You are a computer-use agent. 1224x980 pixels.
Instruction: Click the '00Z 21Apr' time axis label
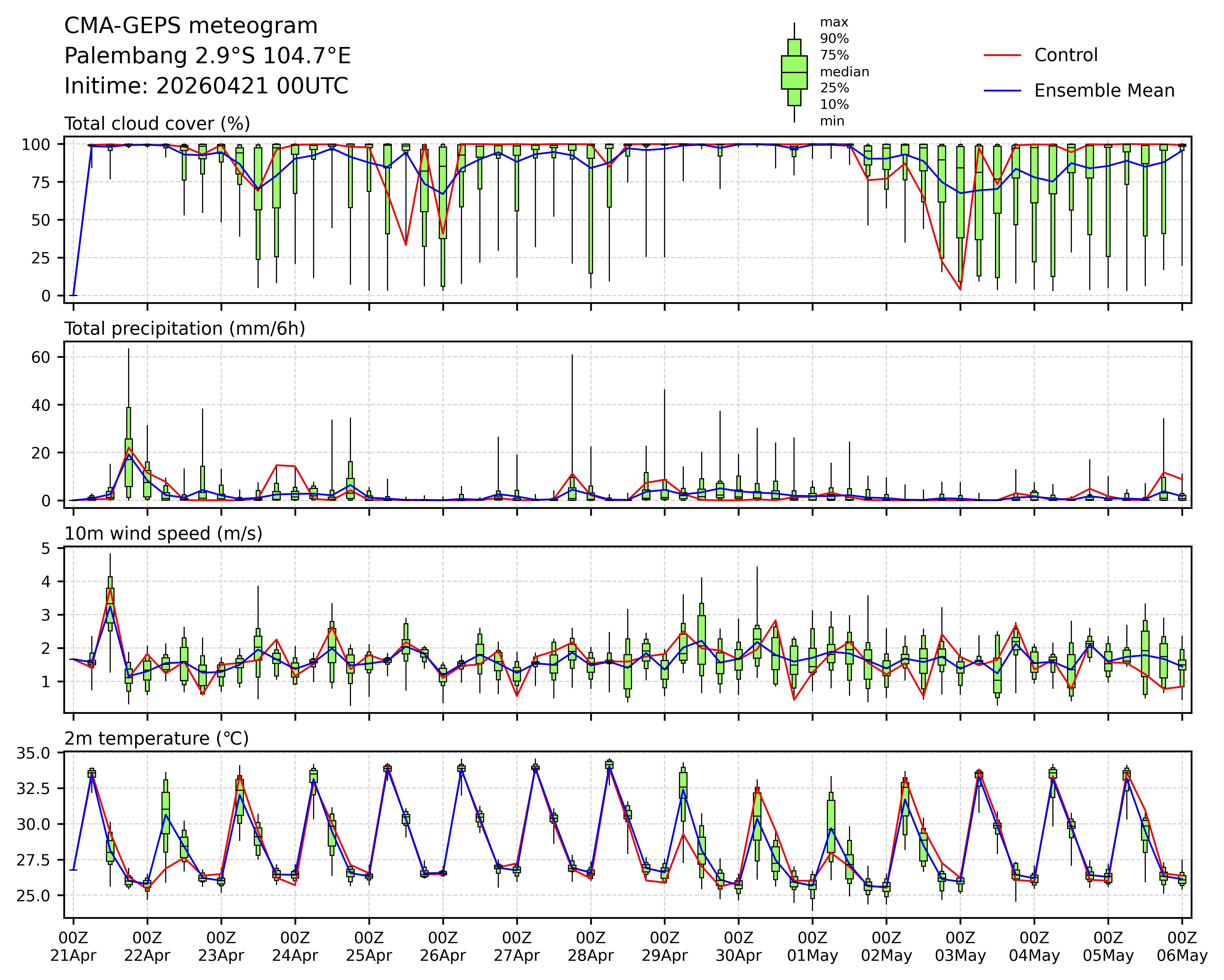[x=73, y=946]
